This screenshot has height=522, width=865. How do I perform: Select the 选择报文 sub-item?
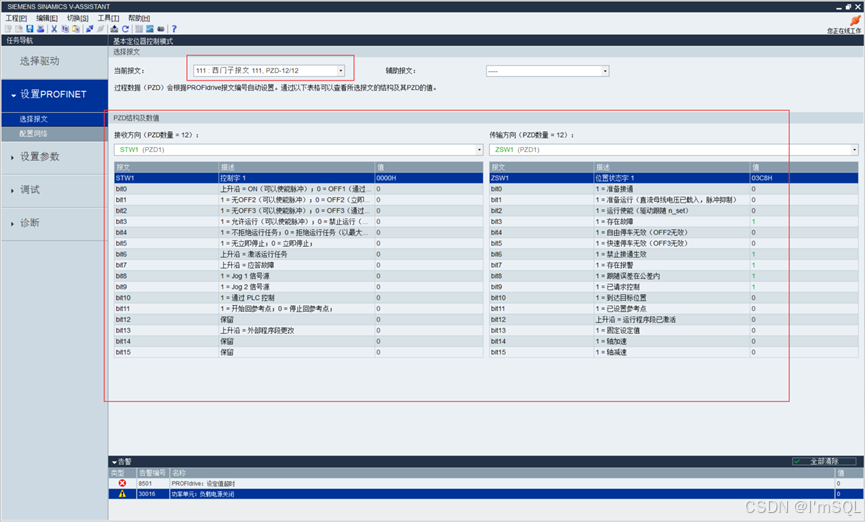coord(54,119)
